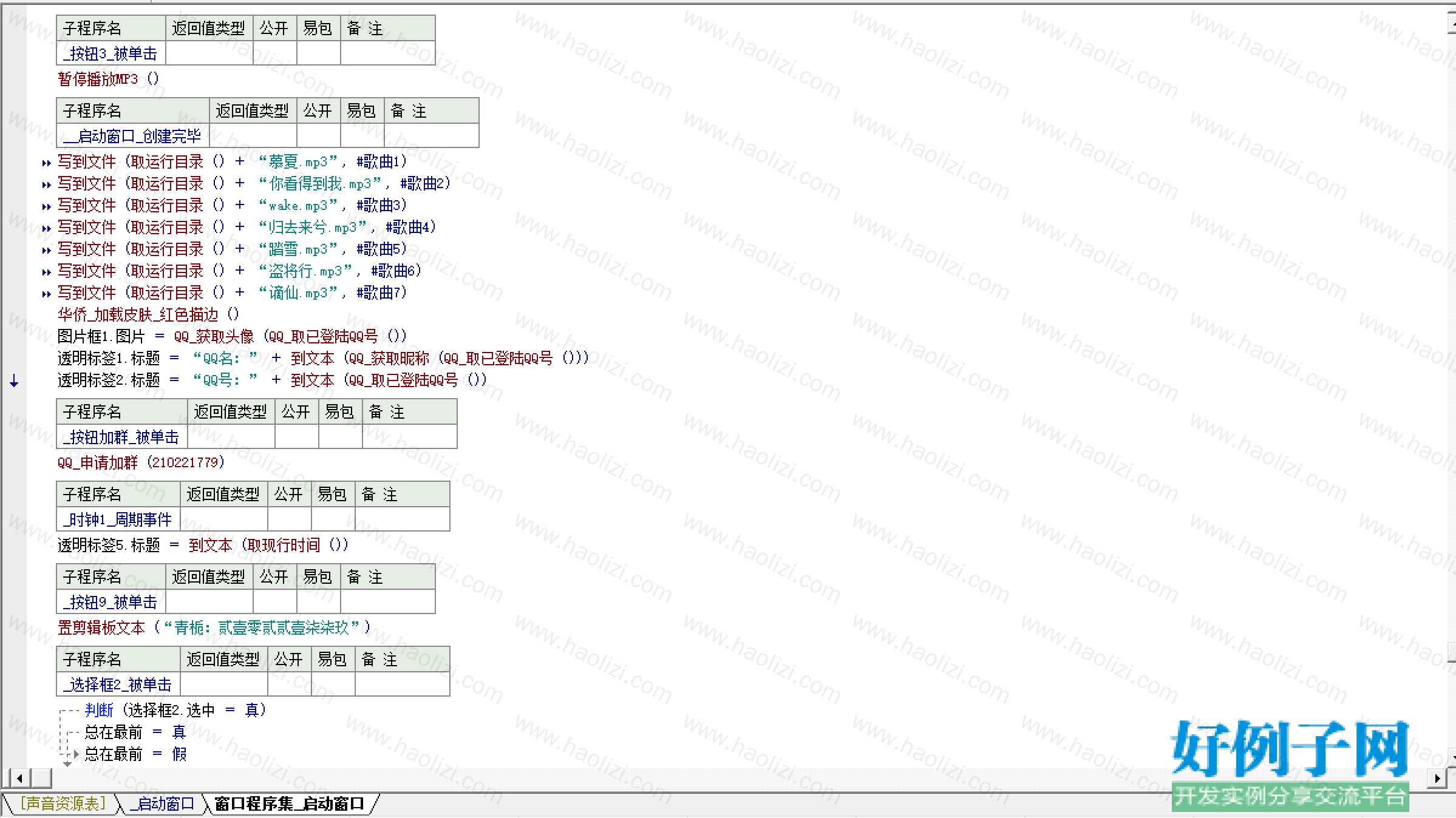Click the 公开 cell of _时钟1_周期事件
Viewport: 1456px width, 818px height.
click(290, 519)
